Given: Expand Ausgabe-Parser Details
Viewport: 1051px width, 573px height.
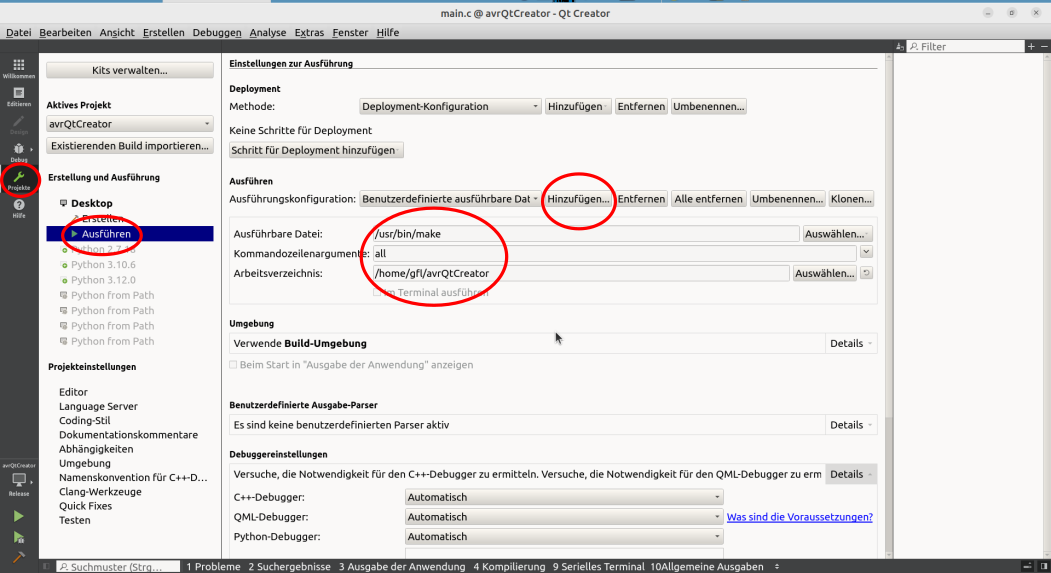Looking at the screenshot, I should (851, 425).
